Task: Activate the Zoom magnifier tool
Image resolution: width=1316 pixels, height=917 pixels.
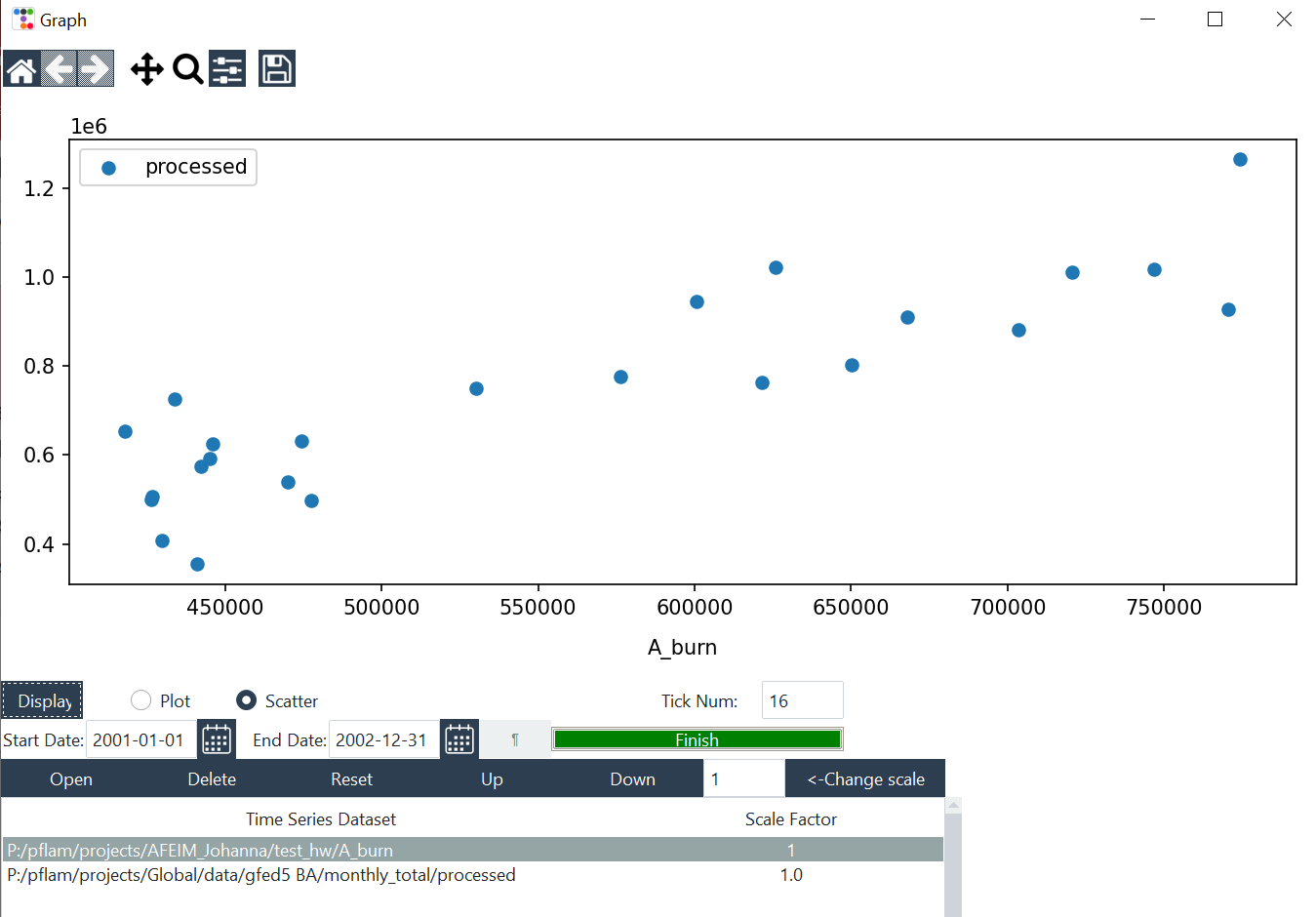Action: (x=187, y=69)
